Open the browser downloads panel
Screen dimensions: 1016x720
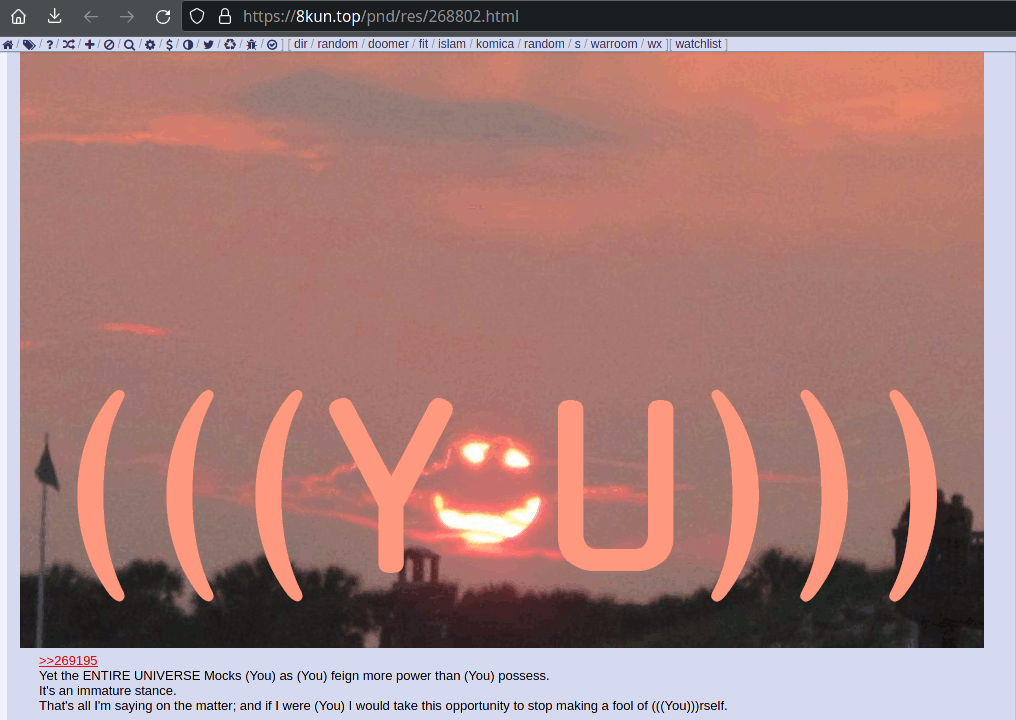(x=54, y=16)
